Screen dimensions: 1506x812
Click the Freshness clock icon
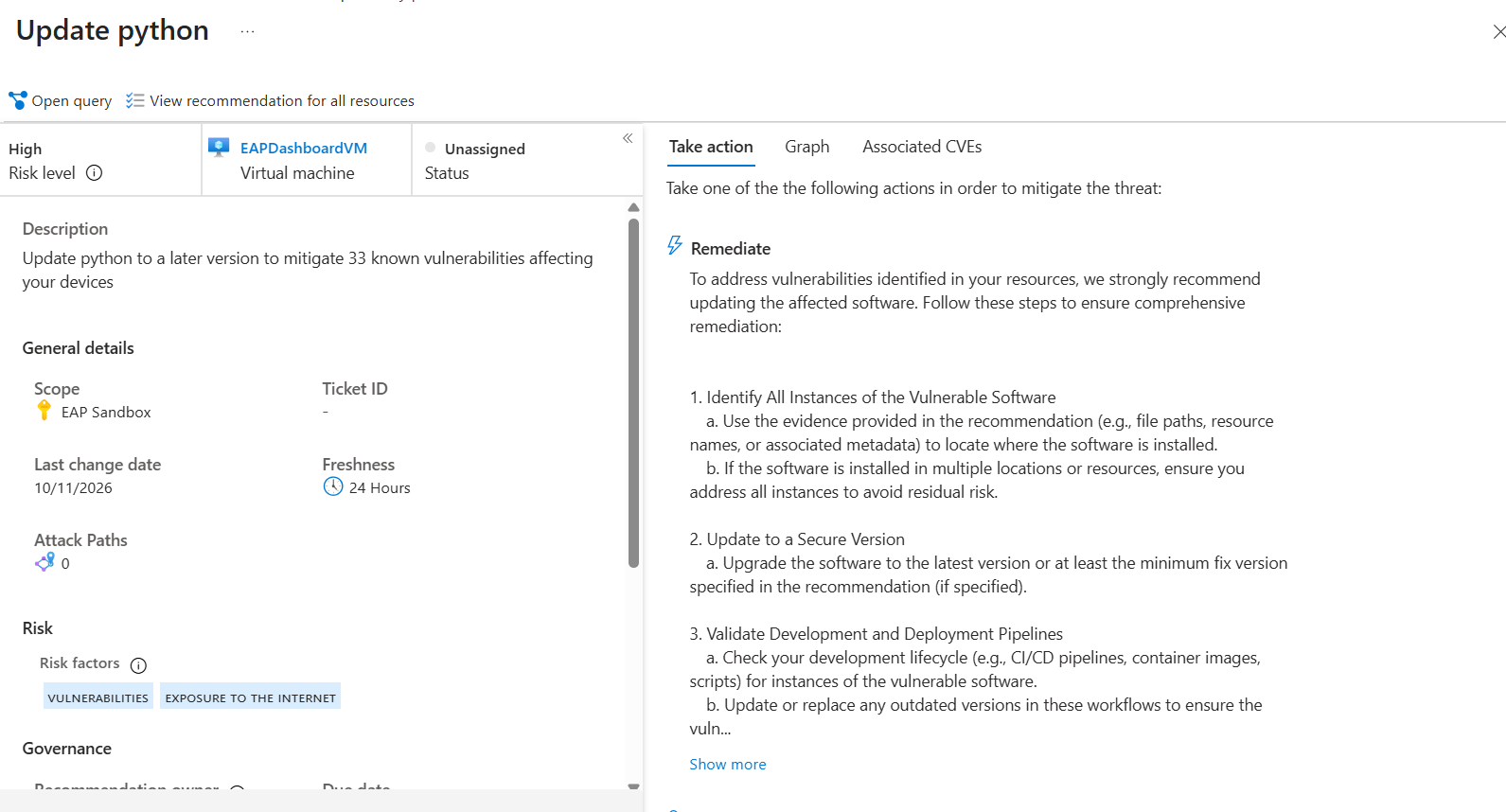tap(333, 486)
